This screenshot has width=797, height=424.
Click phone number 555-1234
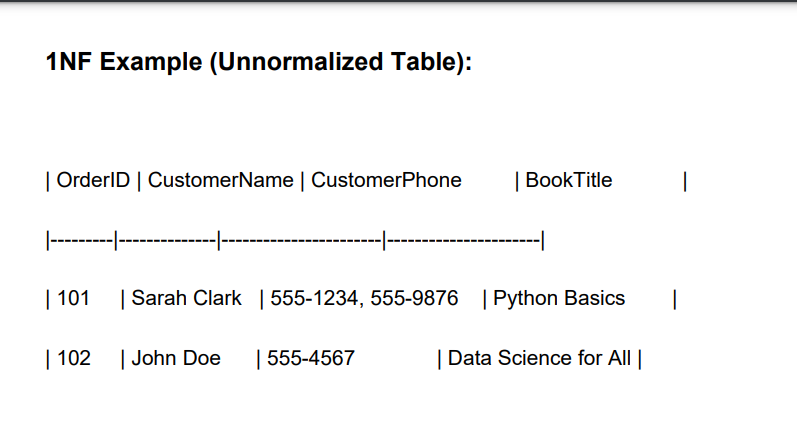(317, 298)
